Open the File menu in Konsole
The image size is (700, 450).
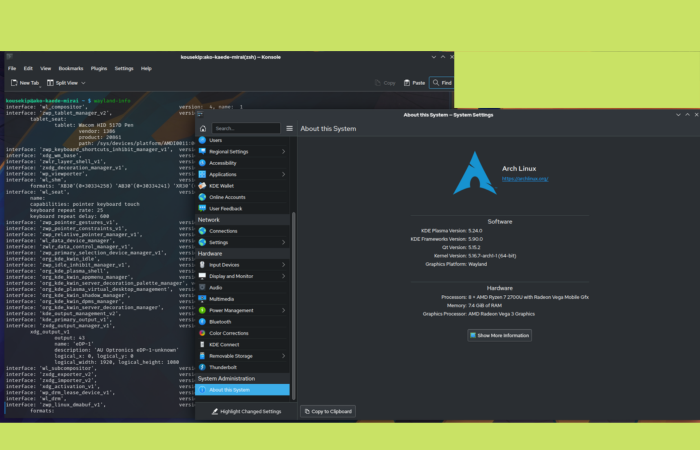pyautogui.click(x=12, y=69)
